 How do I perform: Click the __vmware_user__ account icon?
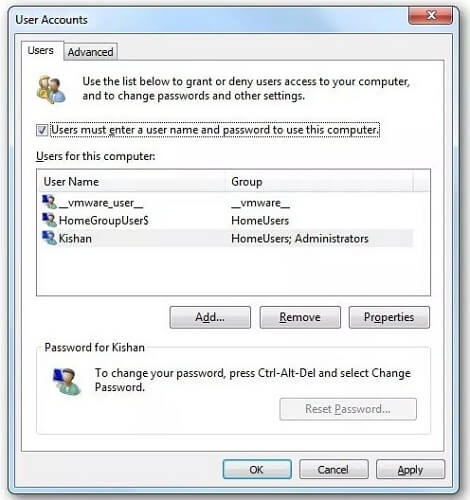pyautogui.click(x=49, y=202)
